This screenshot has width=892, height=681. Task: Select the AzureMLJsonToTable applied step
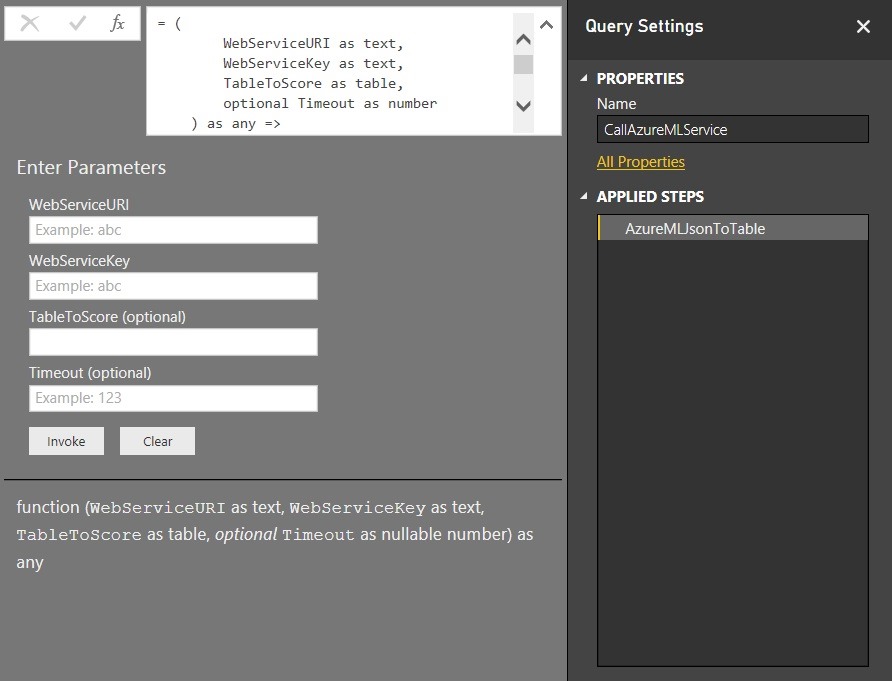[733, 228]
